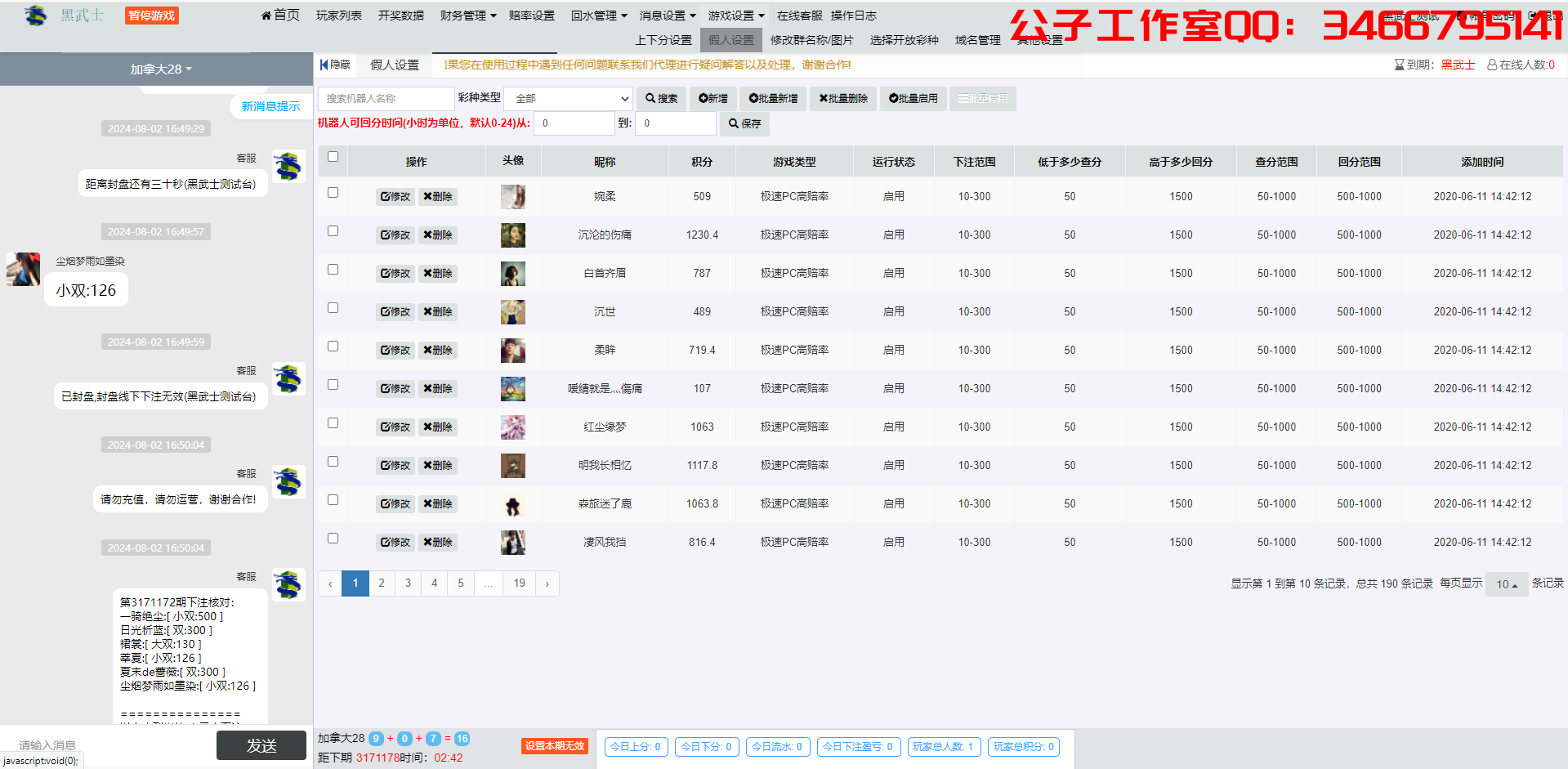Click the 黑武士 logo icon
The height and width of the screenshot is (769, 1568).
point(35,15)
